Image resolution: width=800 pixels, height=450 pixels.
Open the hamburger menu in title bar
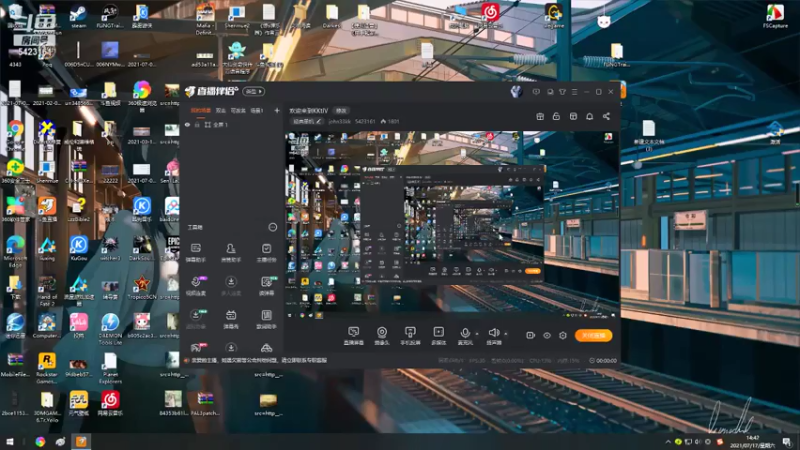click(574, 92)
